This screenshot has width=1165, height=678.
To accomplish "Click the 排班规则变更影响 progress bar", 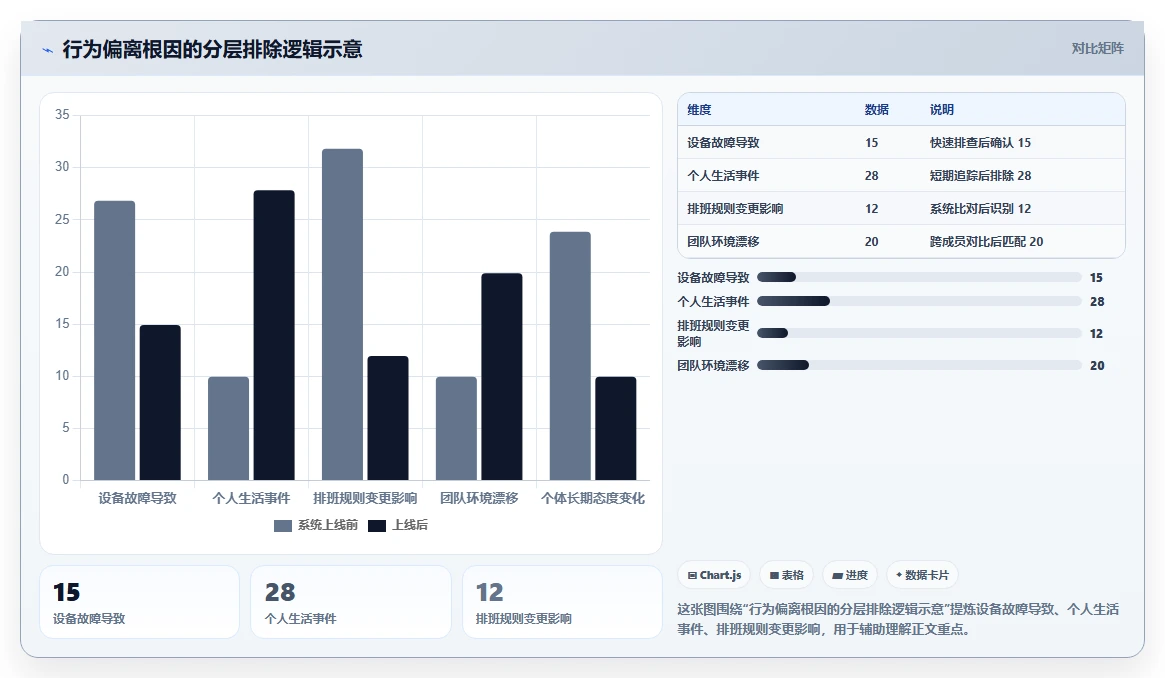I will click(x=919, y=333).
